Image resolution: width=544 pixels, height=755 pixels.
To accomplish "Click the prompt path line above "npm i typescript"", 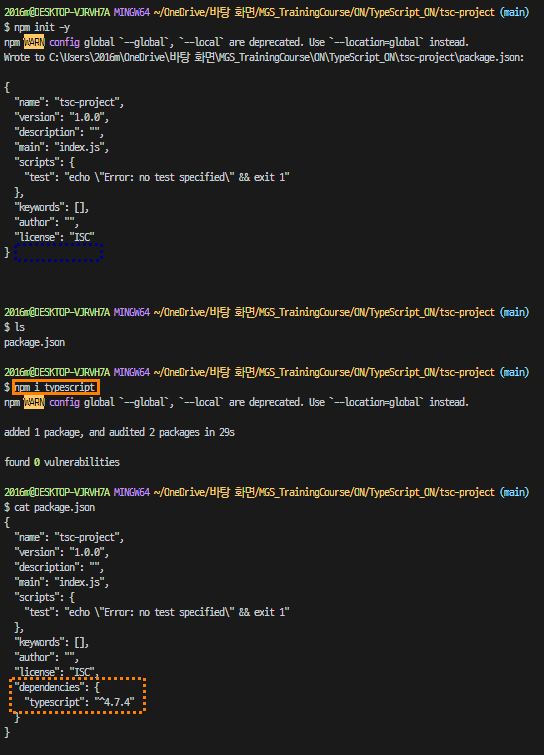I will pos(266,372).
